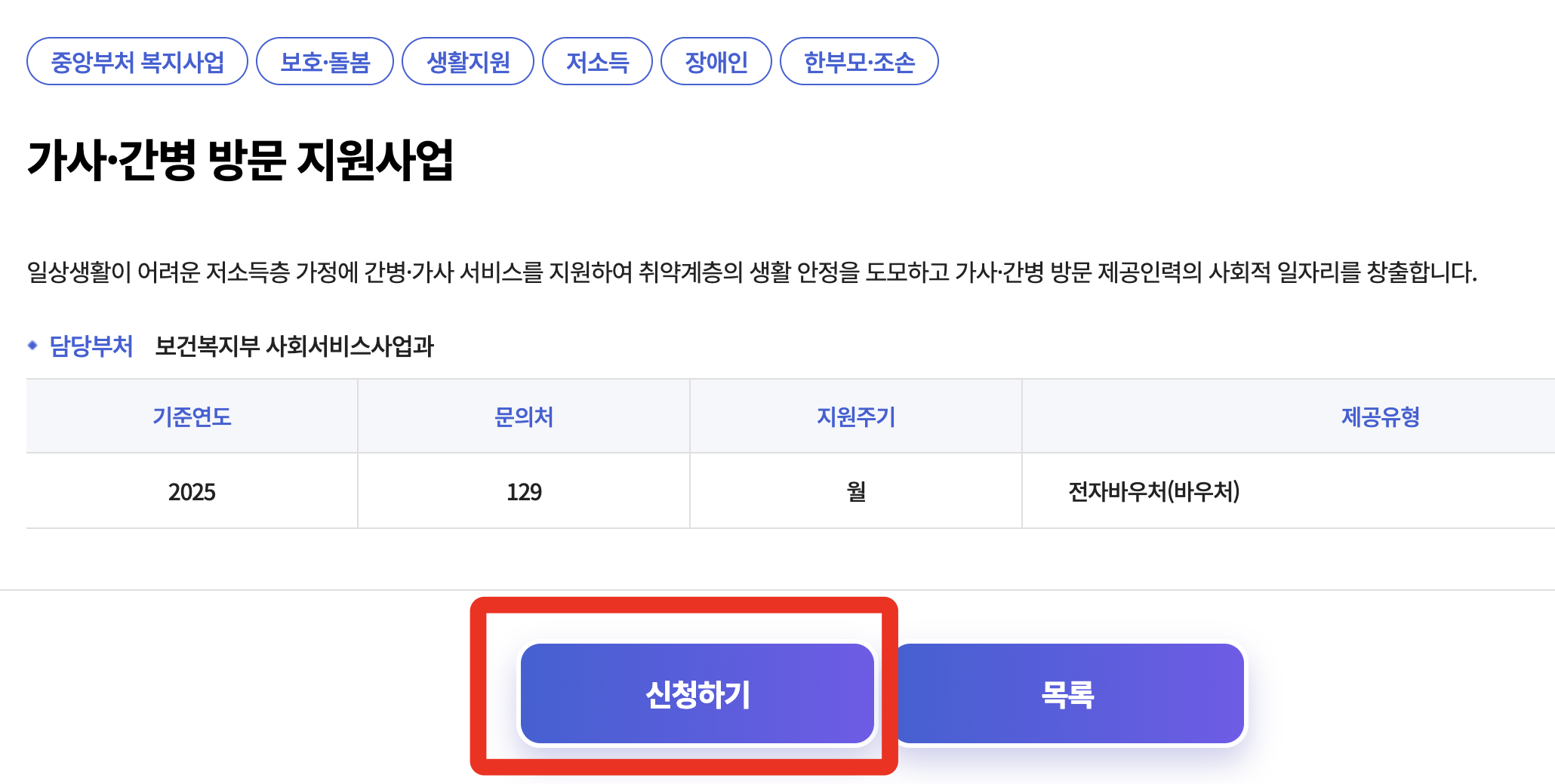Viewport: 1555px width, 784px height.
Task: Select the 월 support cycle cell
Action: point(854,490)
